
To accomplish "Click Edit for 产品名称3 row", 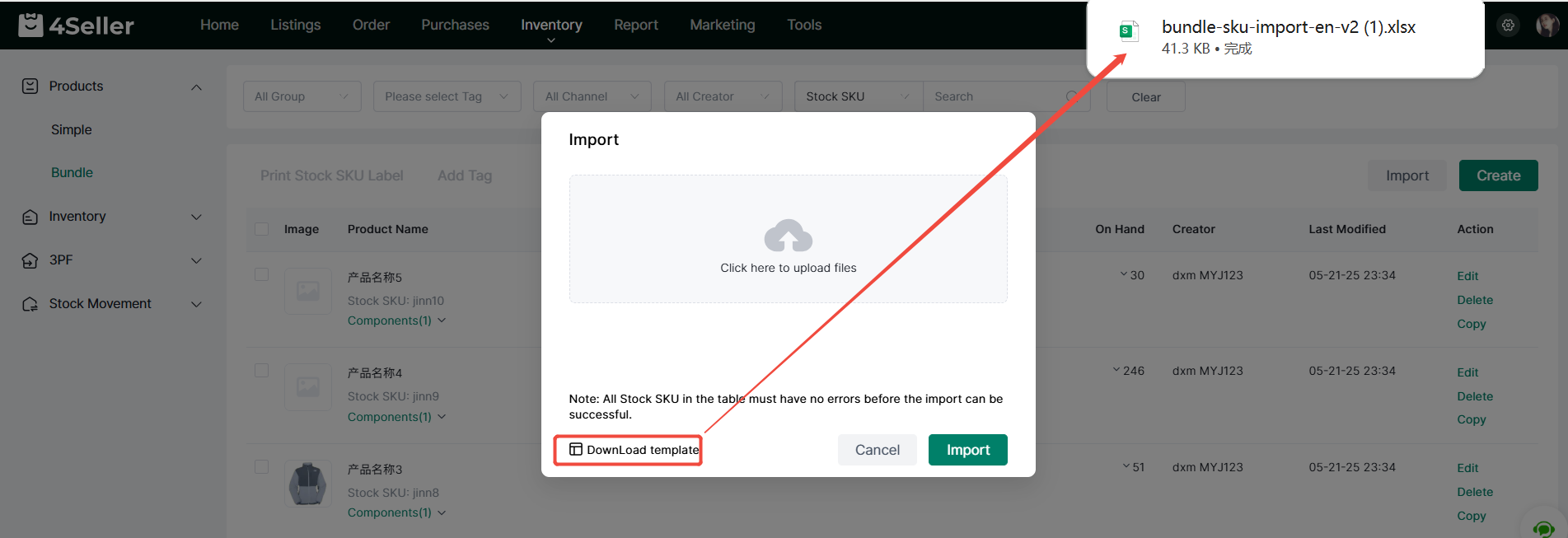I will click(1467, 468).
